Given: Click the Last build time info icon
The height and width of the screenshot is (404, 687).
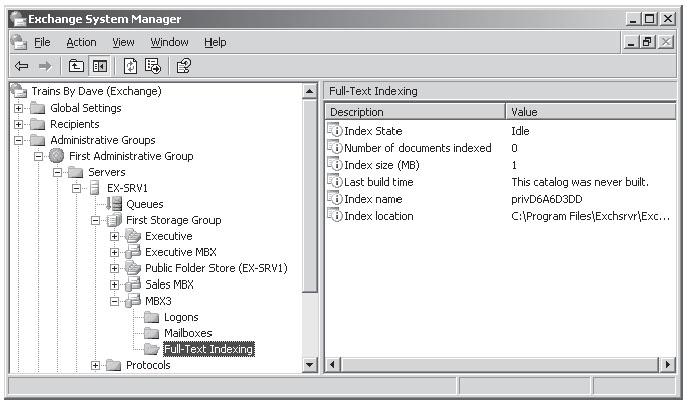Looking at the screenshot, I should click(x=335, y=181).
